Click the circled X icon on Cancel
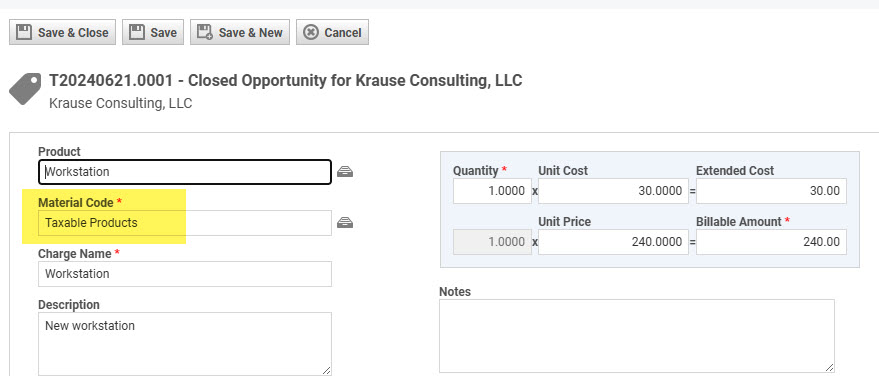The width and height of the screenshot is (879, 376). click(311, 33)
